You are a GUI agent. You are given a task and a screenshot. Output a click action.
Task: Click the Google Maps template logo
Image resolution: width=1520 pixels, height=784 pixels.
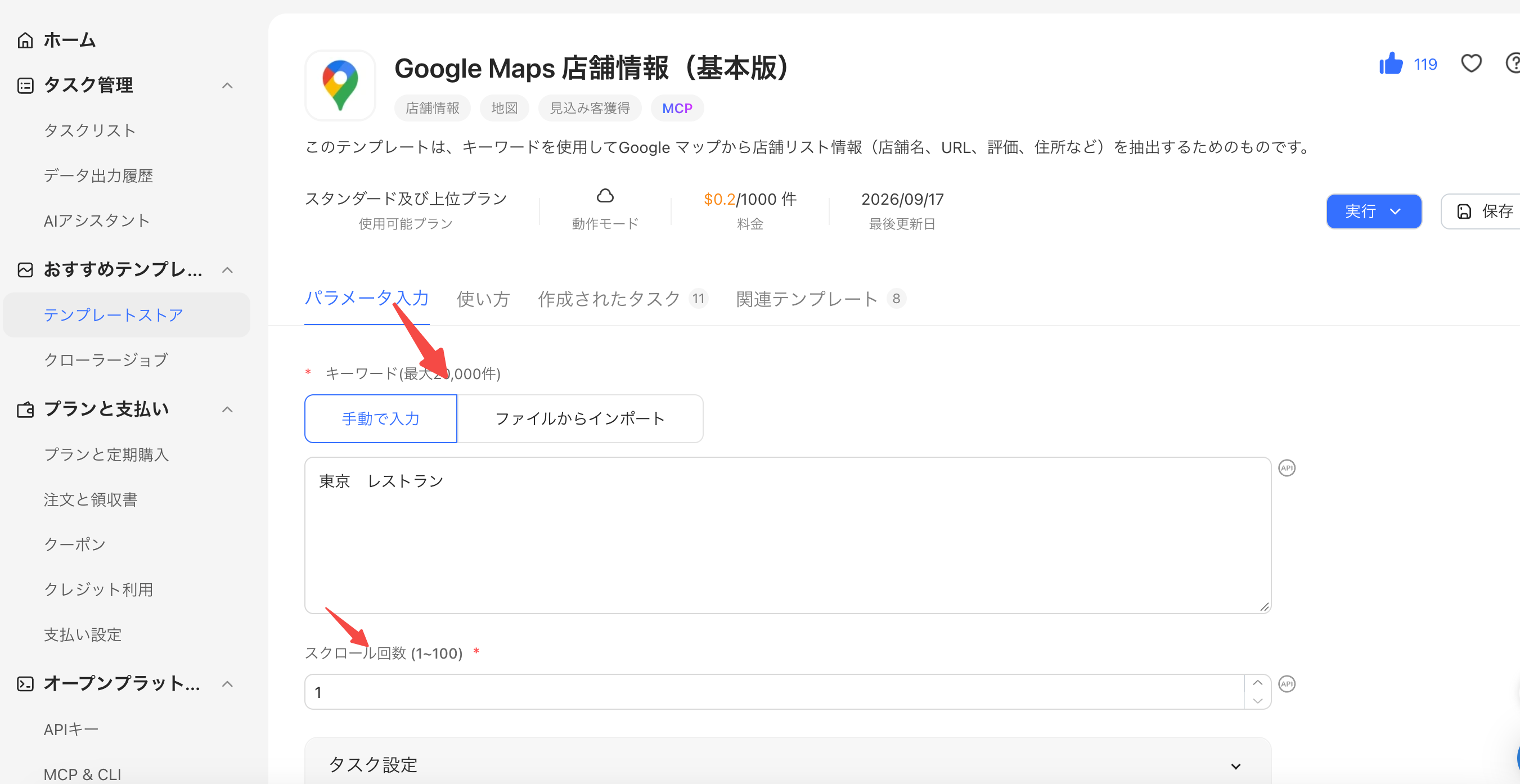click(340, 85)
